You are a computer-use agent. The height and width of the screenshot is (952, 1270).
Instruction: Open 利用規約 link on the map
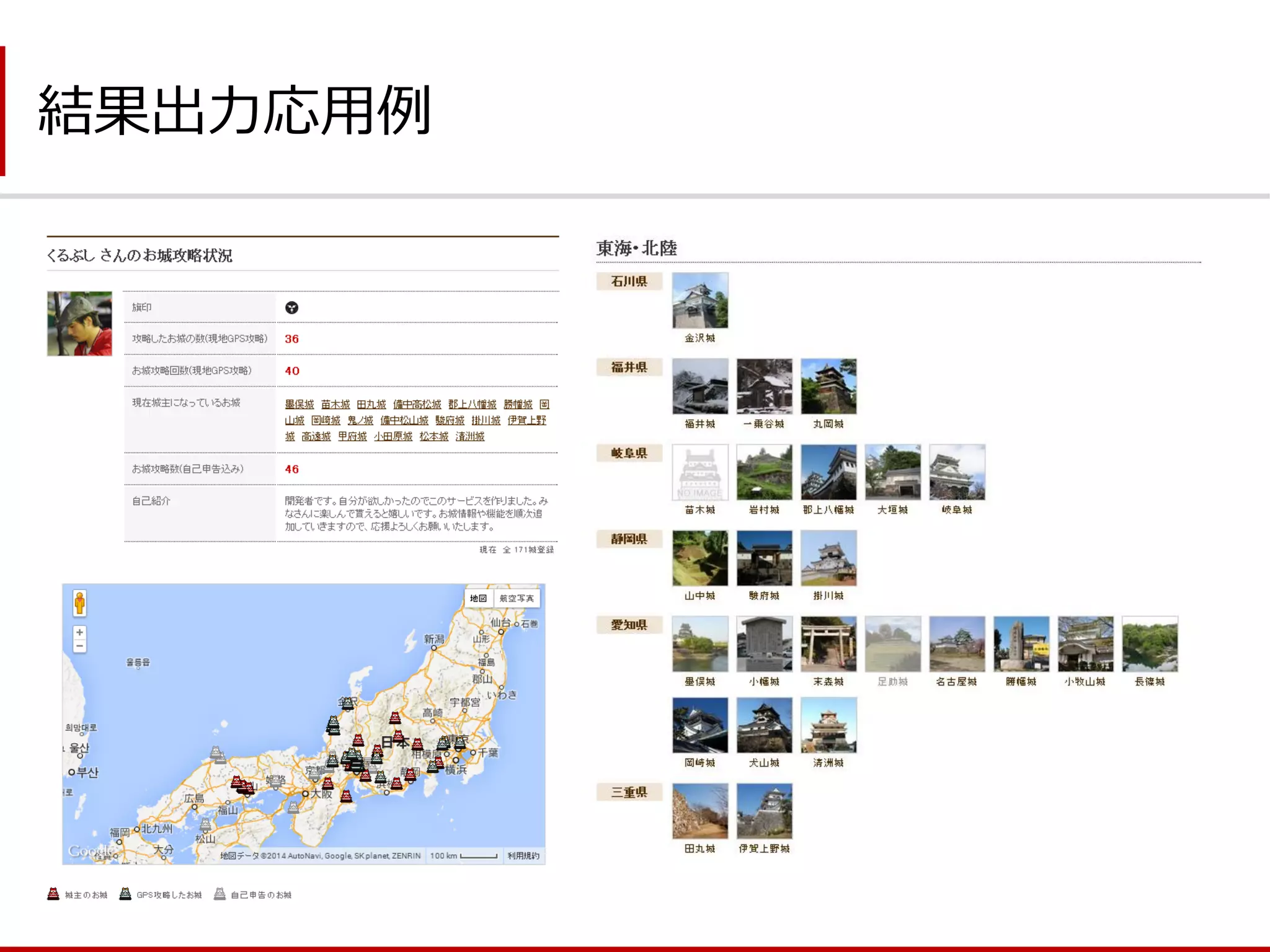click(x=523, y=856)
